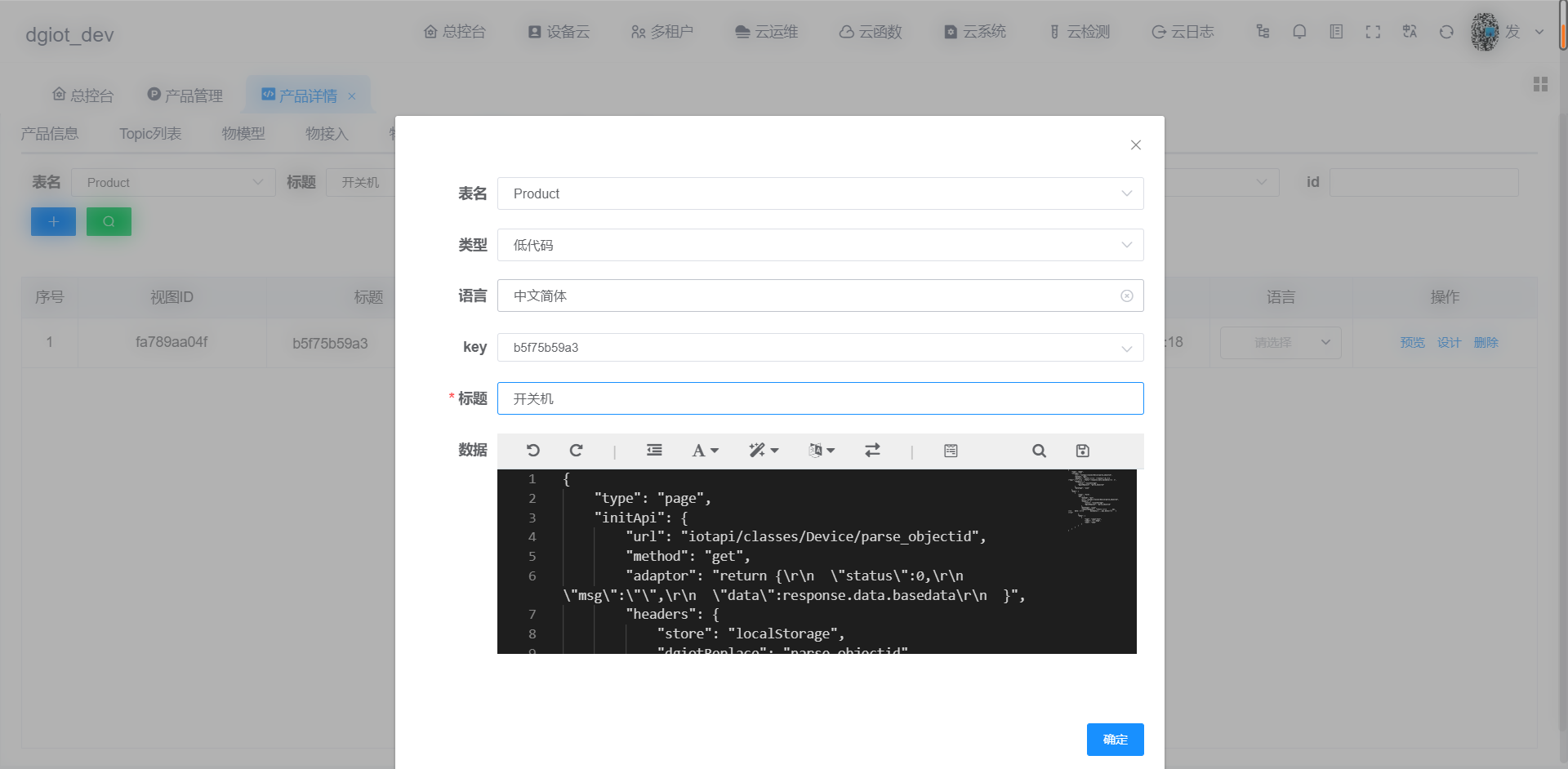The height and width of the screenshot is (769, 1568).
Task: Open the magic wand theme menu
Action: [x=764, y=451]
